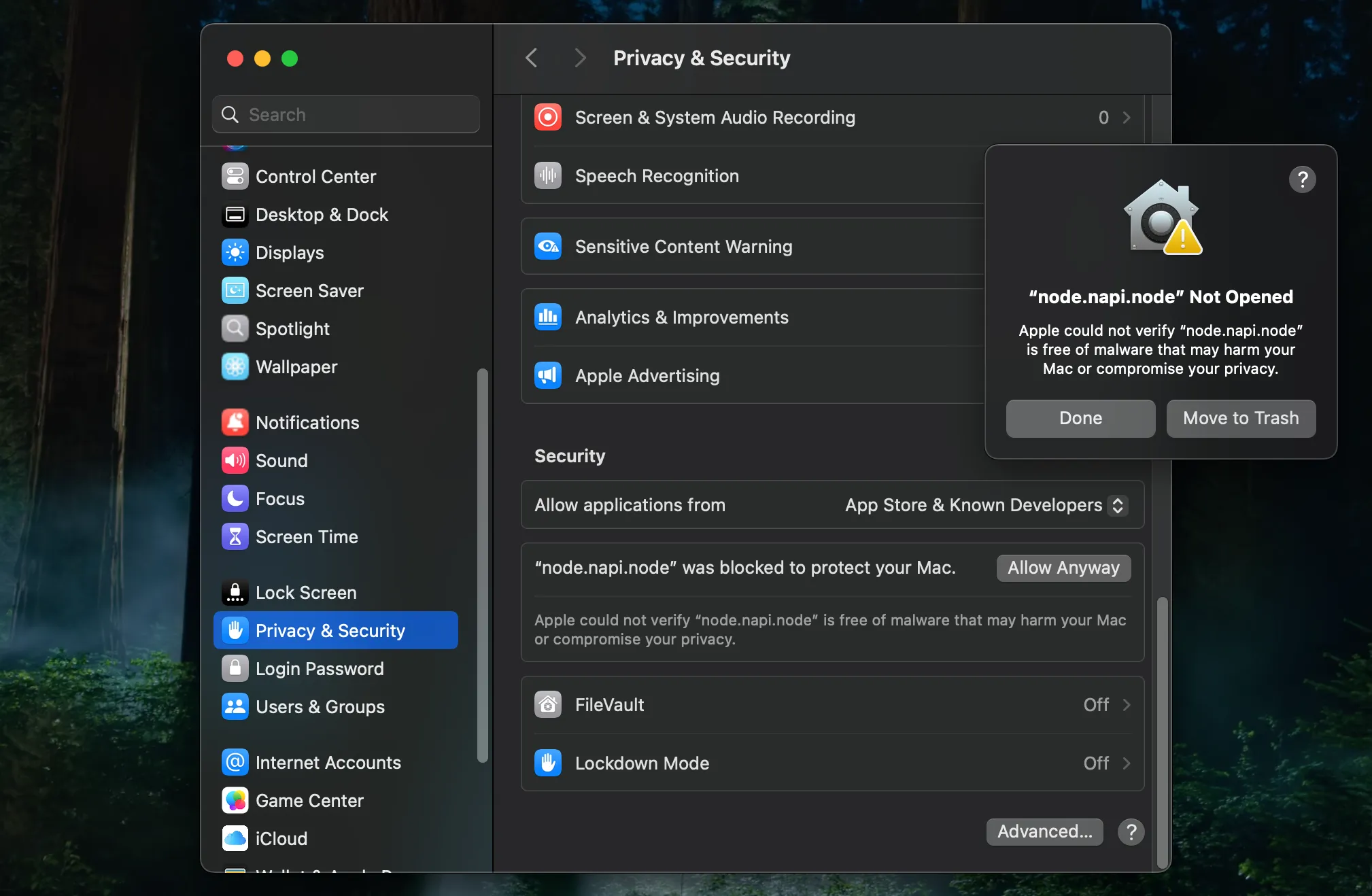
Task: Open Users & Groups settings pane
Action: click(336, 707)
